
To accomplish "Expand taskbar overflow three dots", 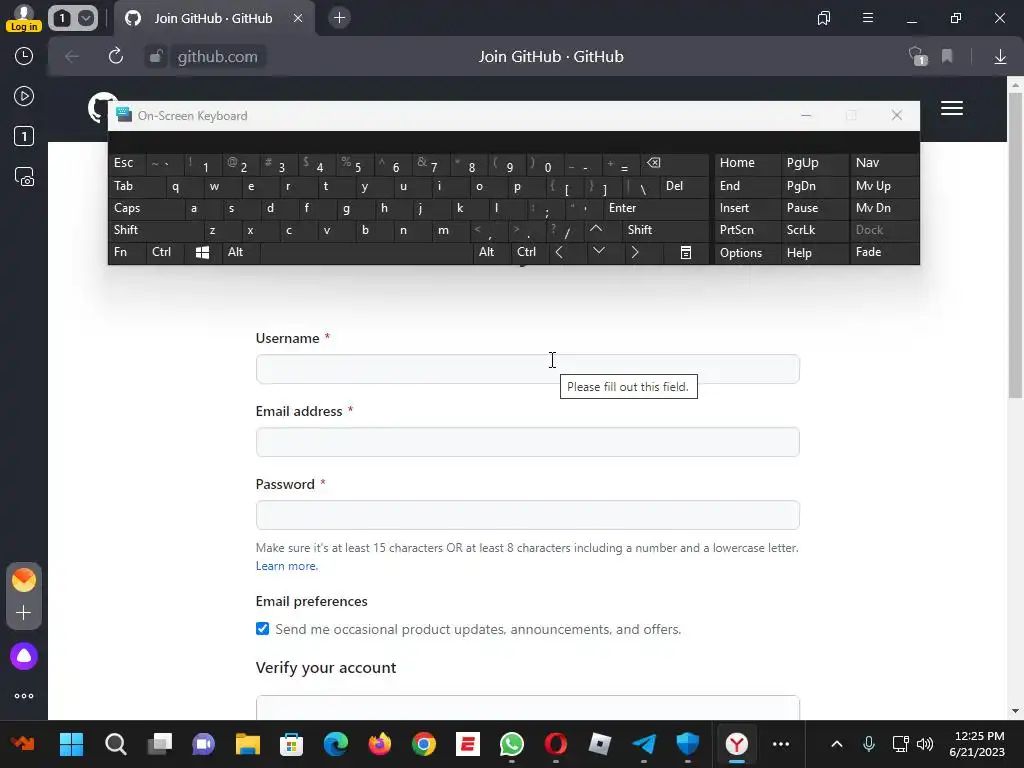I will coord(780,744).
